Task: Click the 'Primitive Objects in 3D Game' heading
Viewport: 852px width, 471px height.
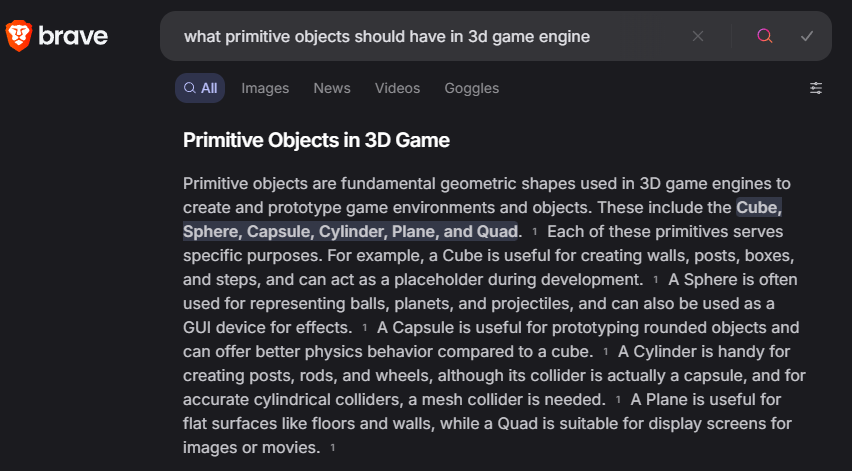Action: tap(316, 140)
